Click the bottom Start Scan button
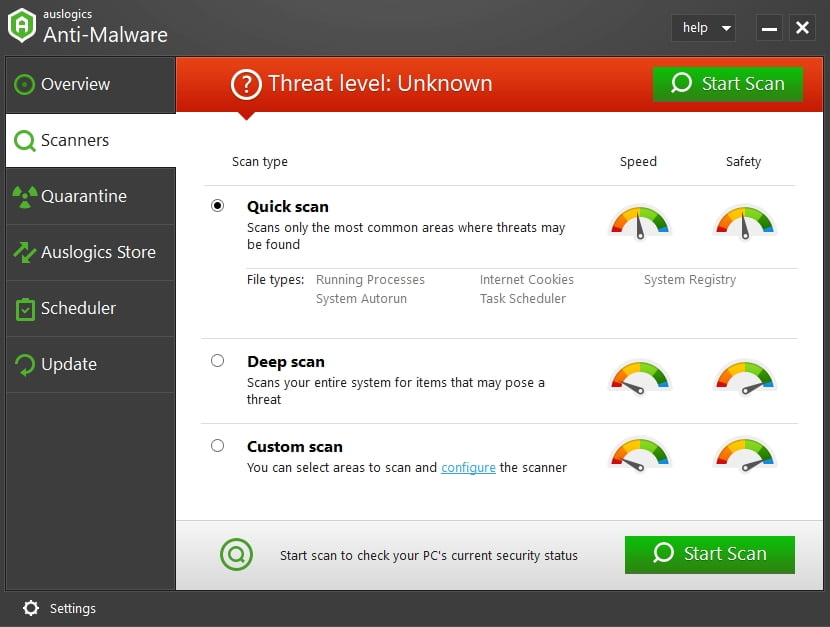This screenshot has width=830, height=627. coord(709,554)
